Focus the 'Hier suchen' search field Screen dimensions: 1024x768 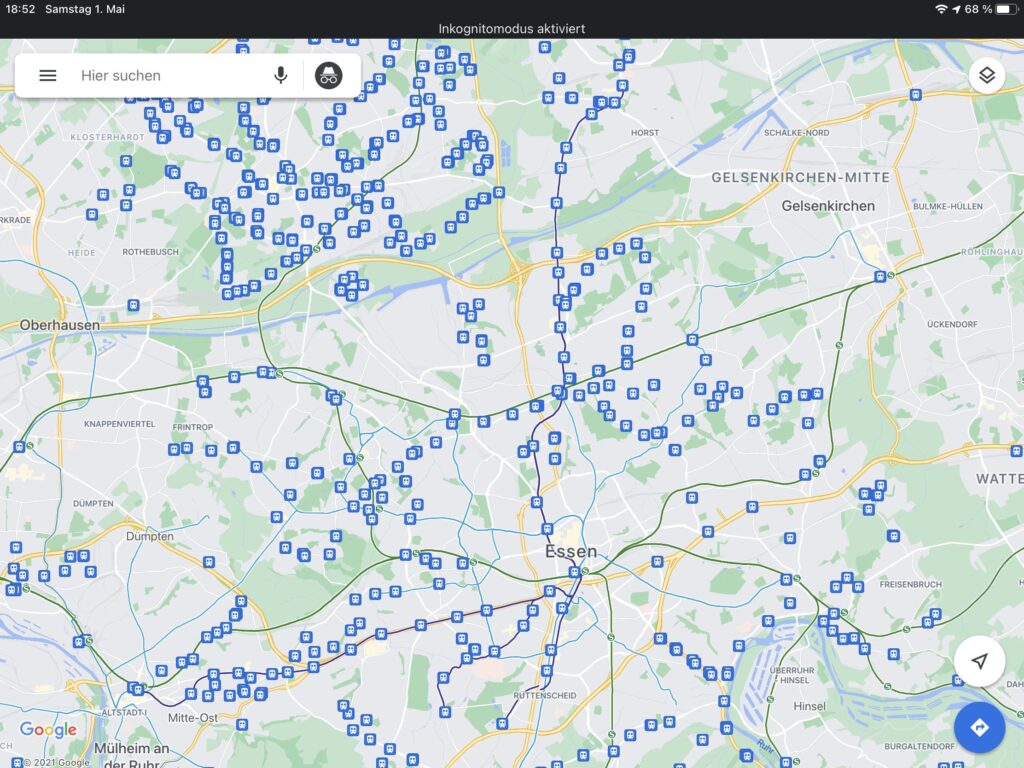pyautogui.click(x=170, y=76)
